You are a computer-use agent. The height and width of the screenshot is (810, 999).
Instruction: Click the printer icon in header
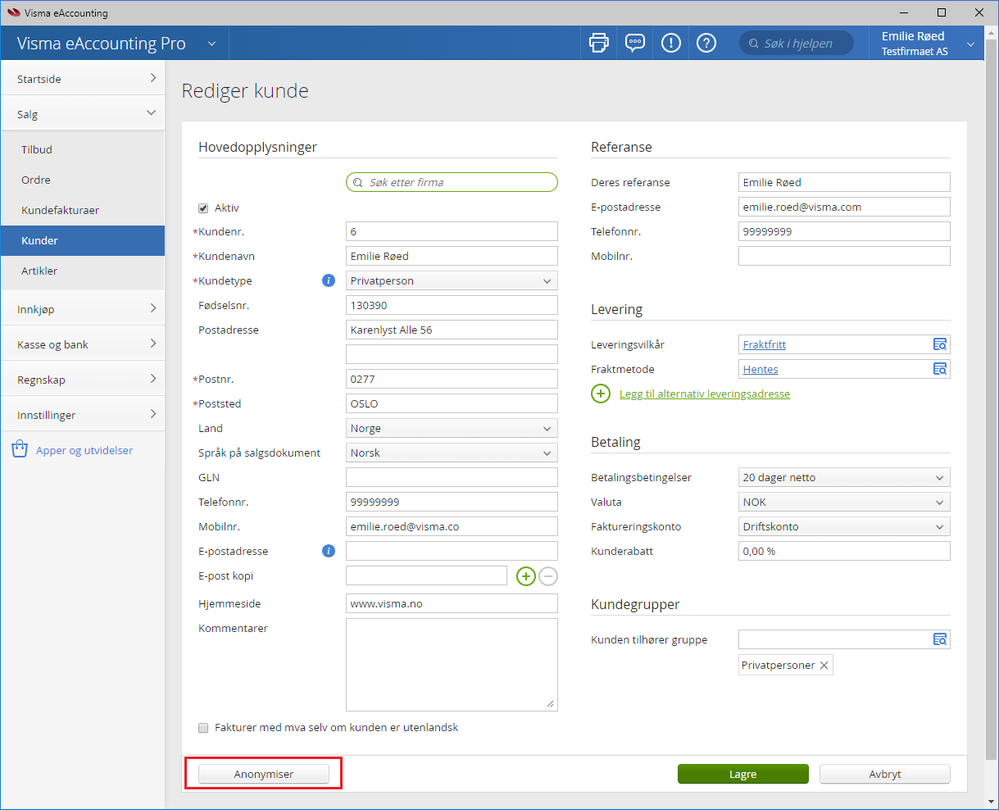[598, 43]
